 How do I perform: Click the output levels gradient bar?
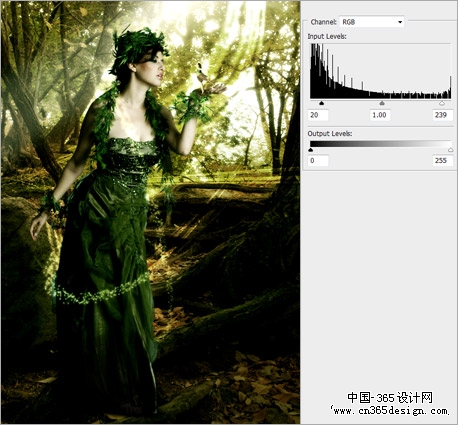click(x=381, y=144)
